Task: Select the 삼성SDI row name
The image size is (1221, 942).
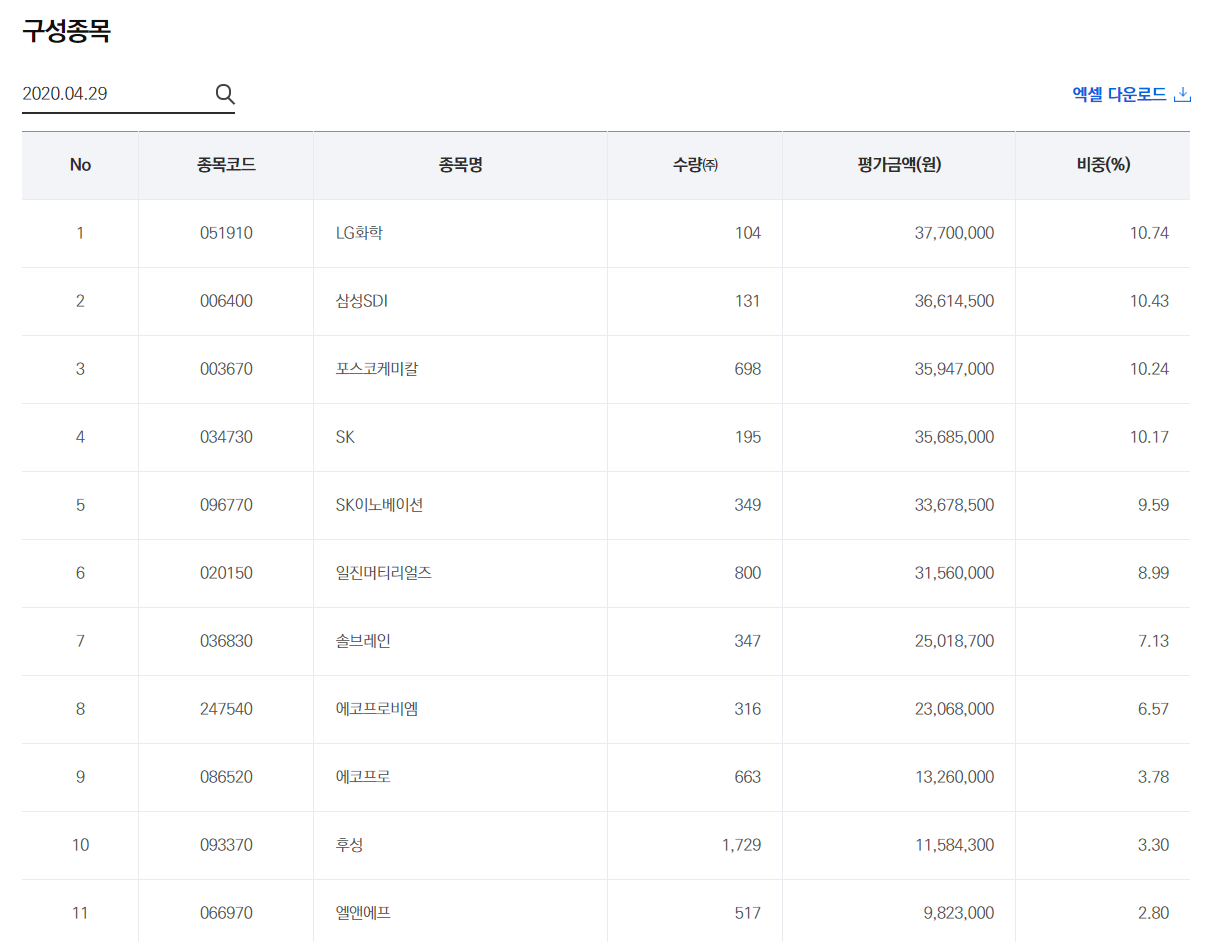Action: click(362, 301)
